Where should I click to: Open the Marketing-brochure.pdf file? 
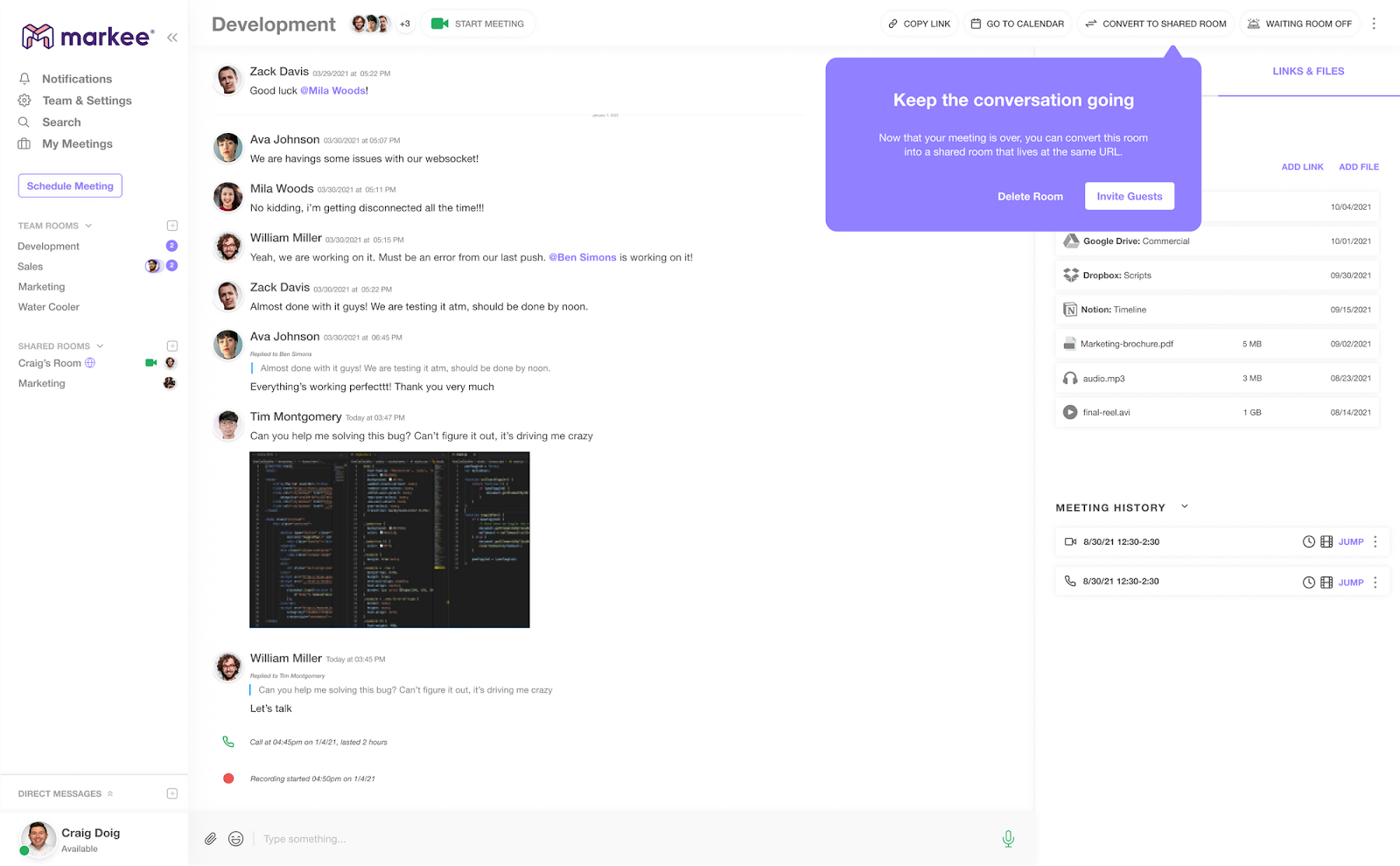click(x=1217, y=344)
